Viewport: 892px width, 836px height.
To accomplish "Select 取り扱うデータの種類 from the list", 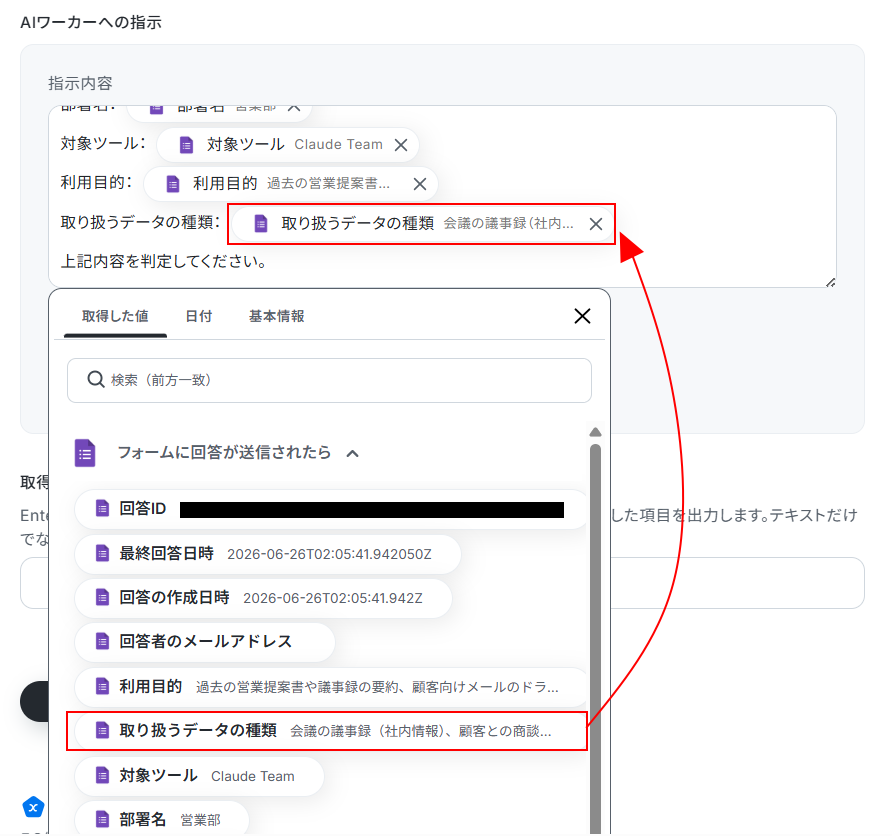I will coord(327,731).
